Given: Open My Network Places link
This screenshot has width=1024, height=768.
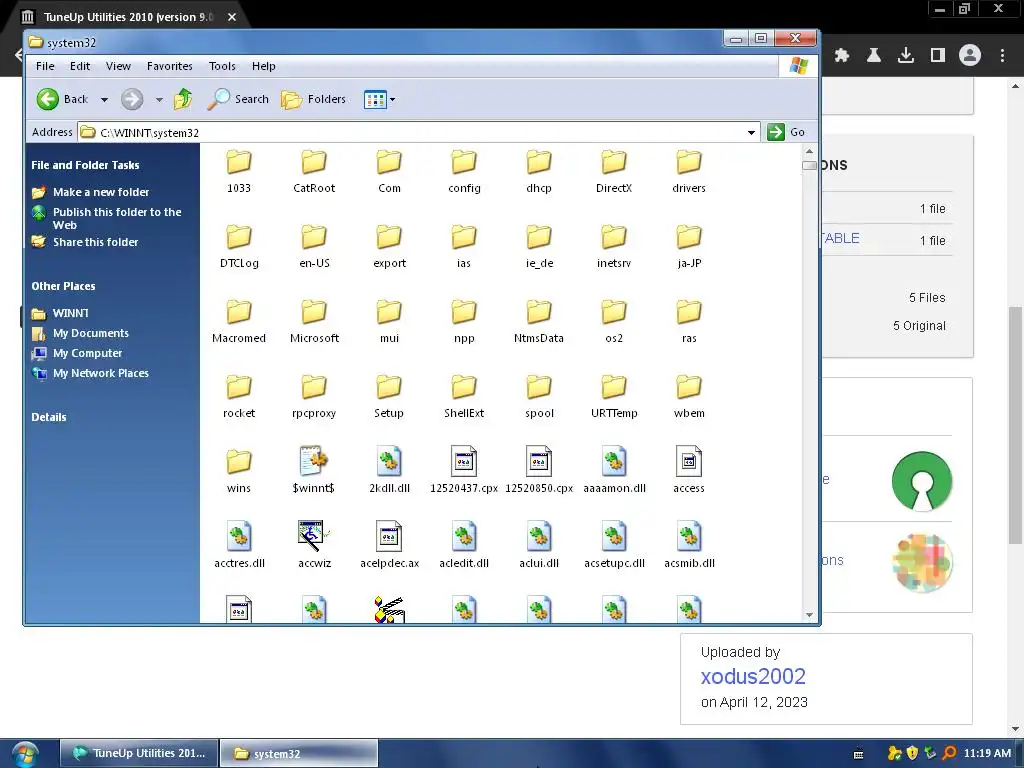Looking at the screenshot, I should (90, 374).
